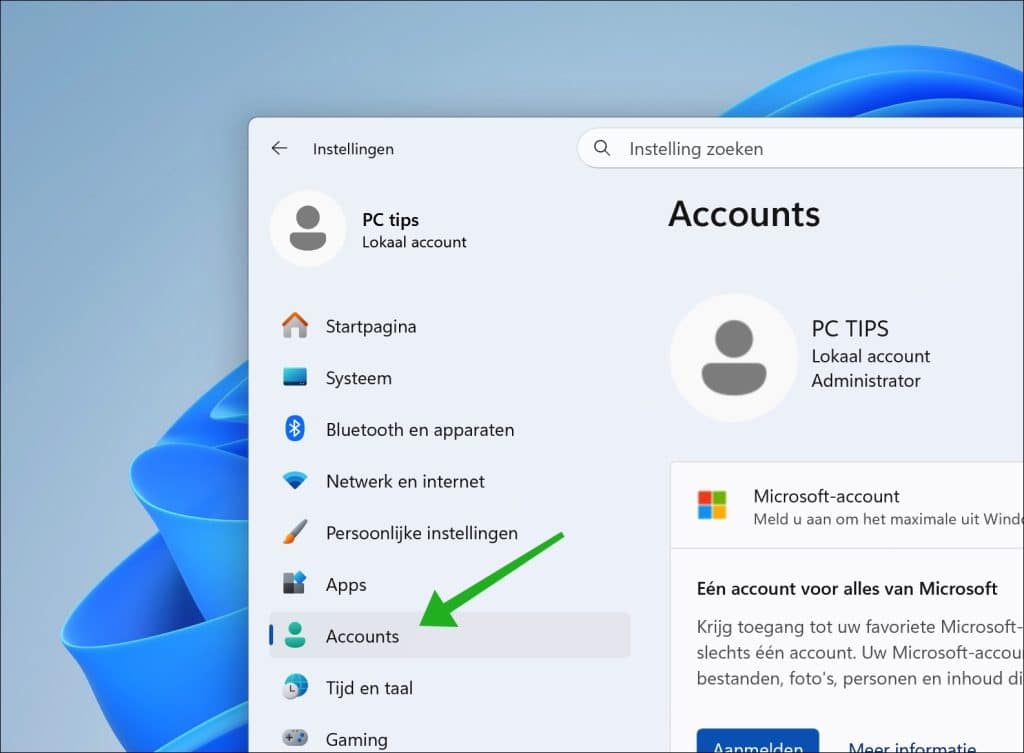
Task: Click the Administrator label
Action: click(x=865, y=380)
